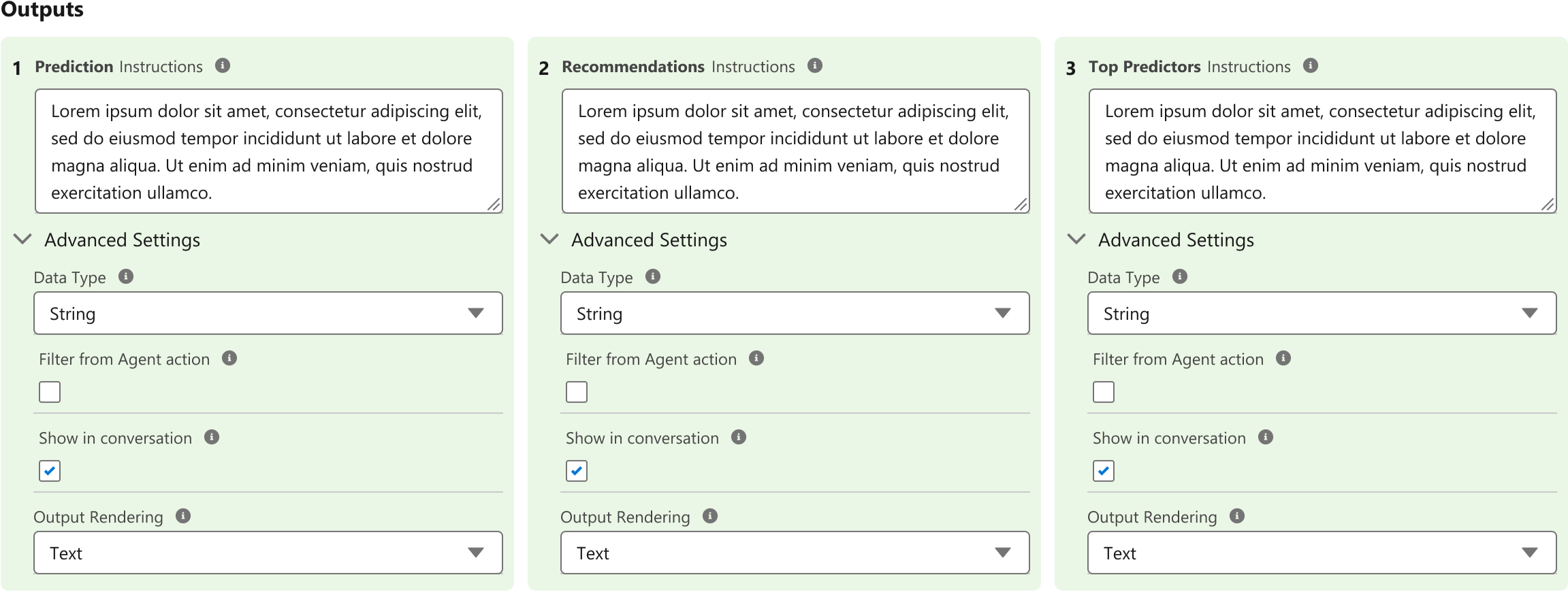Collapse Advanced Settings in Recommendations card
1568x592 pixels.
[549, 240]
